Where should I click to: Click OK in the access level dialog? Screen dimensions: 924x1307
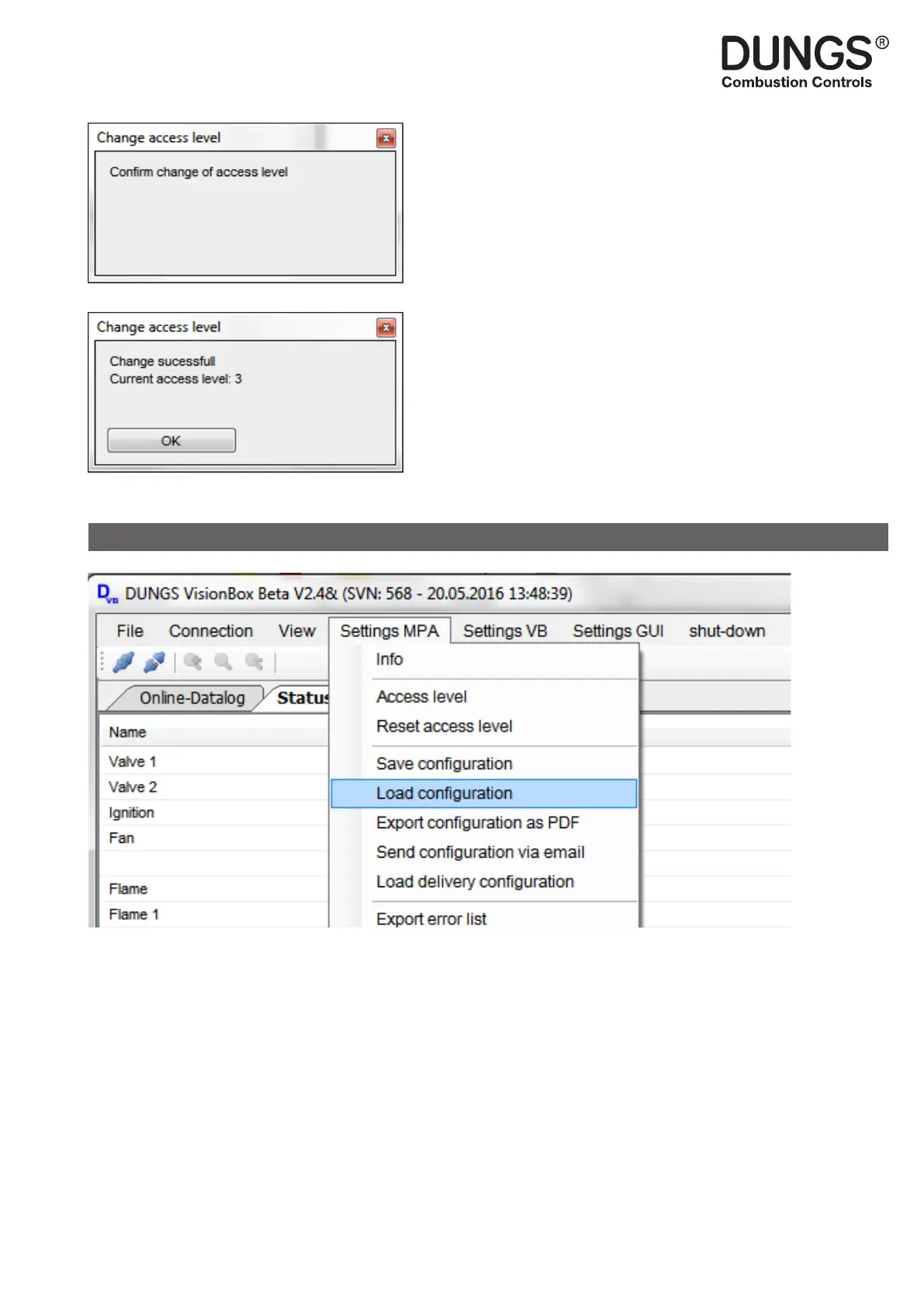[x=171, y=440]
